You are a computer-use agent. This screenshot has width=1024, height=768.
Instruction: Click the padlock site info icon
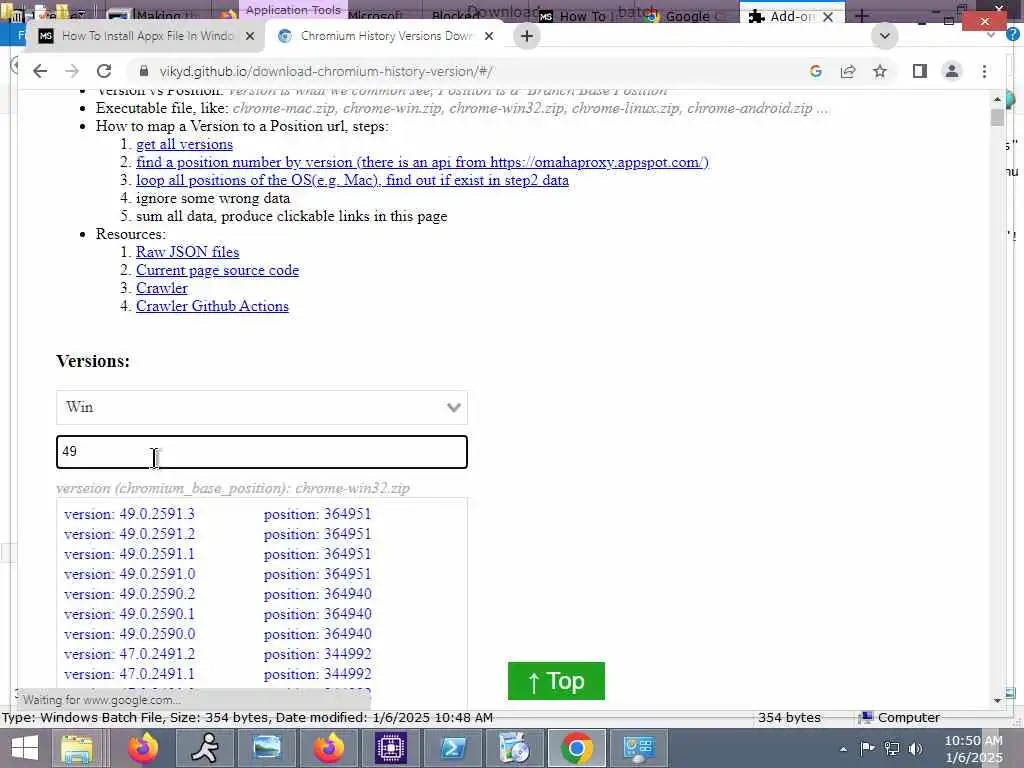(144, 71)
